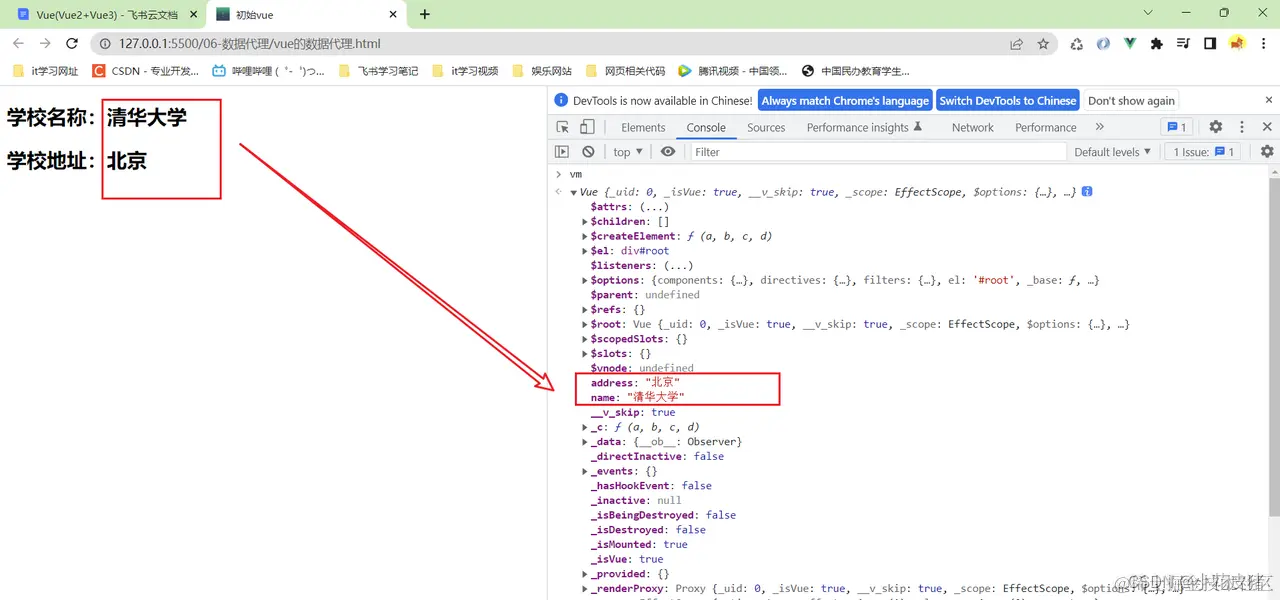Open the 1 Issue button
This screenshot has height=600, width=1280.
coord(1204,152)
